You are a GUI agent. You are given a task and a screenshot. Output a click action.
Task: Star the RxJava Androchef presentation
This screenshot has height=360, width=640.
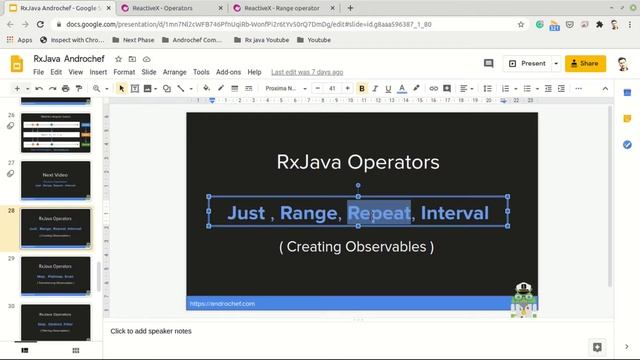coord(118,59)
